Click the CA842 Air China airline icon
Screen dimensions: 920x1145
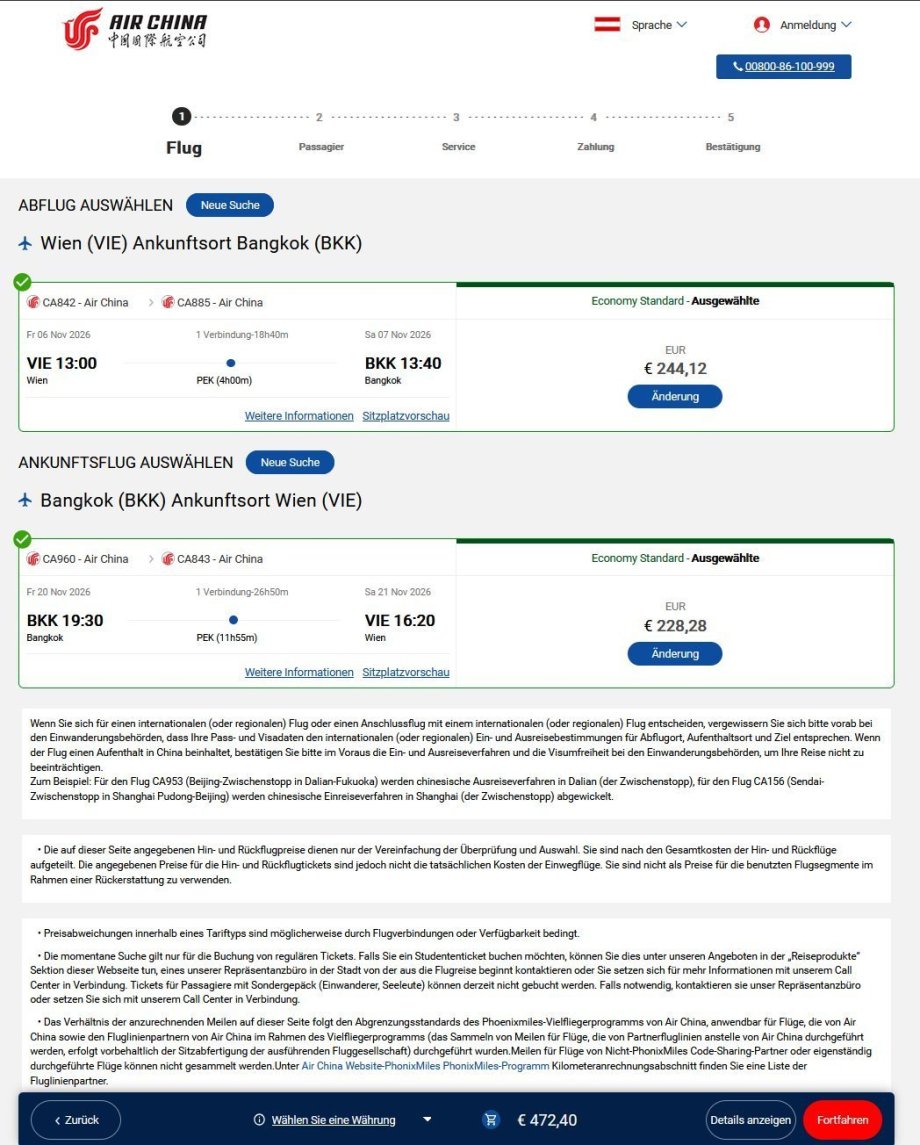(x=33, y=302)
